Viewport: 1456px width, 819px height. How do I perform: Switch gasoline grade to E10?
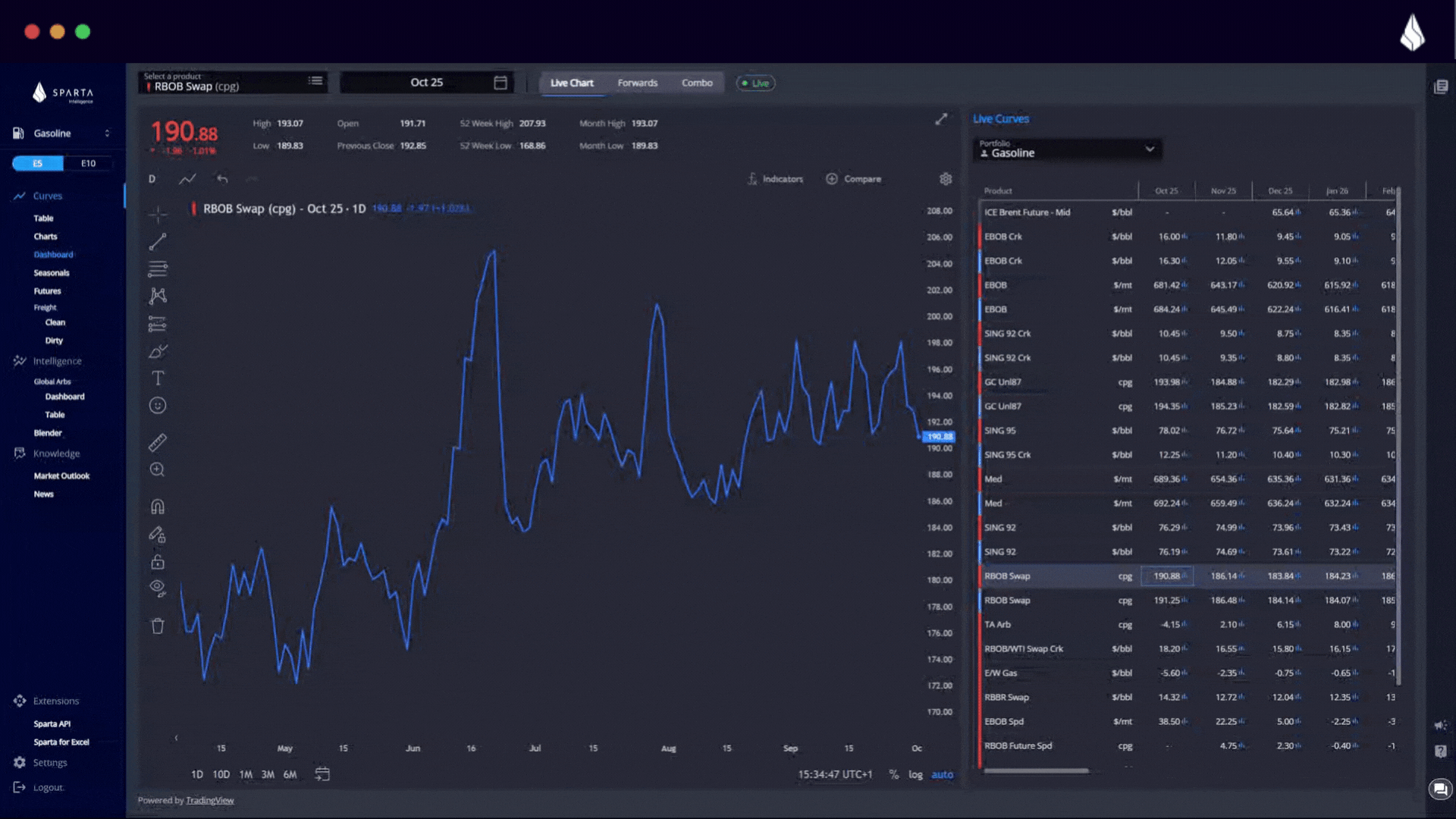point(89,163)
